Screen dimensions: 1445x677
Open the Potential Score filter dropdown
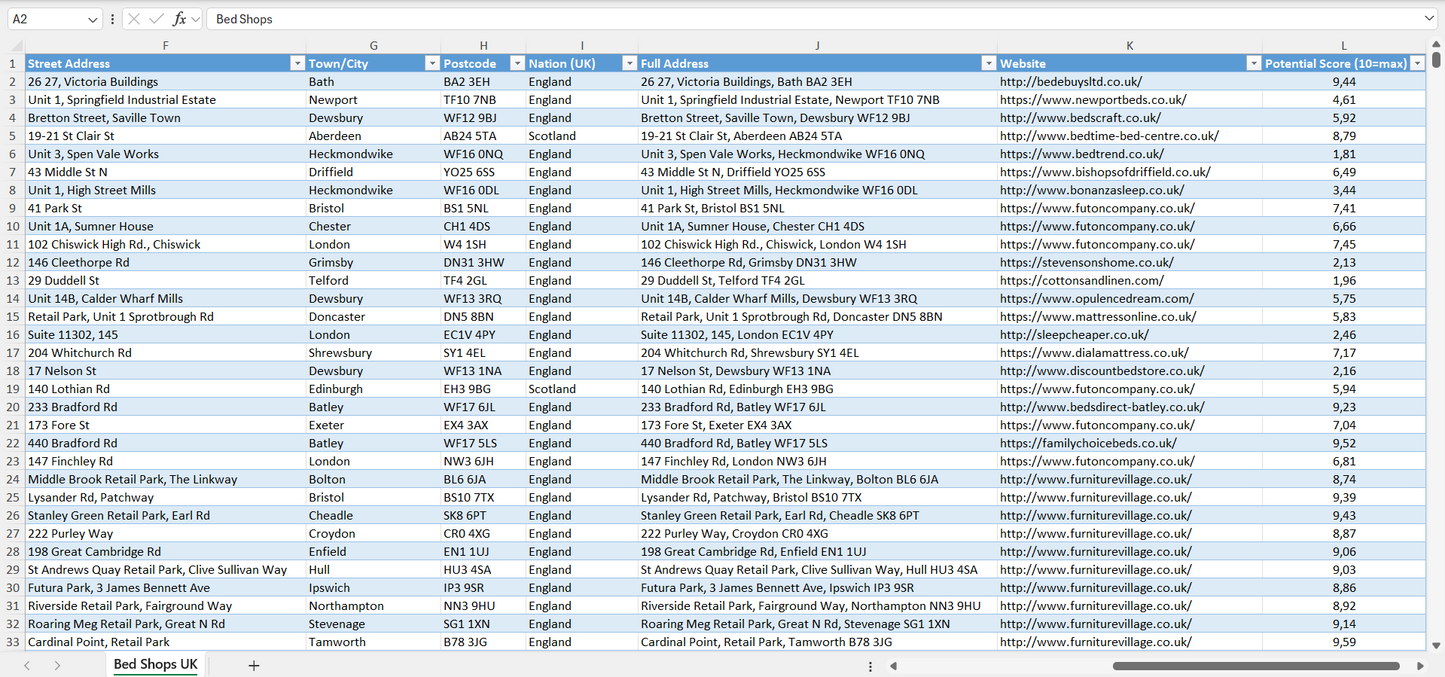pyautogui.click(x=1419, y=63)
